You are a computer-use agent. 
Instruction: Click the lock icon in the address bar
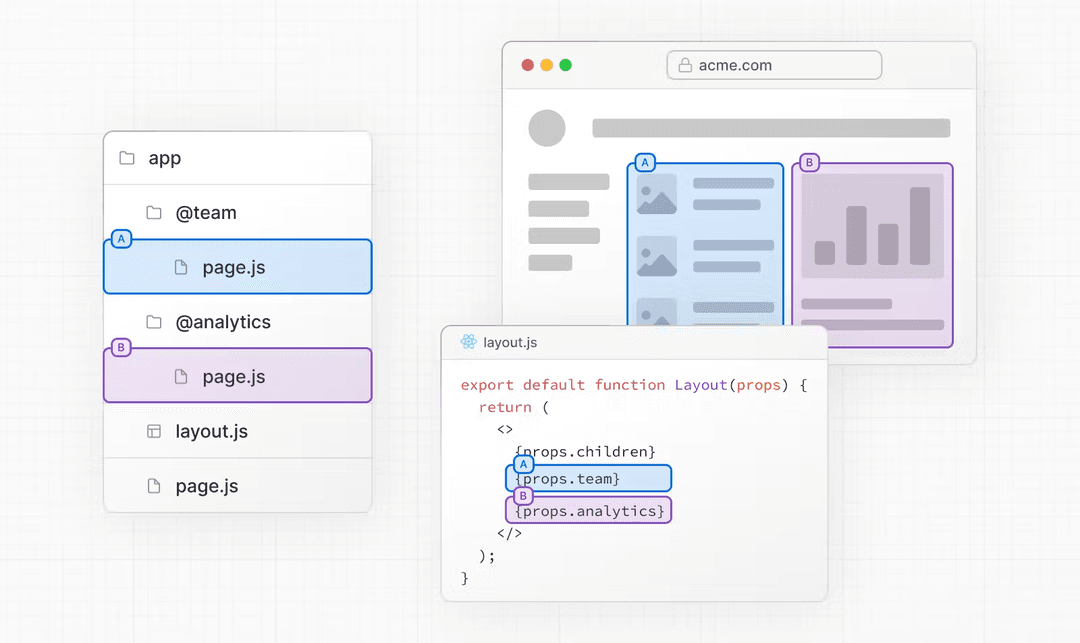pos(685,65)
